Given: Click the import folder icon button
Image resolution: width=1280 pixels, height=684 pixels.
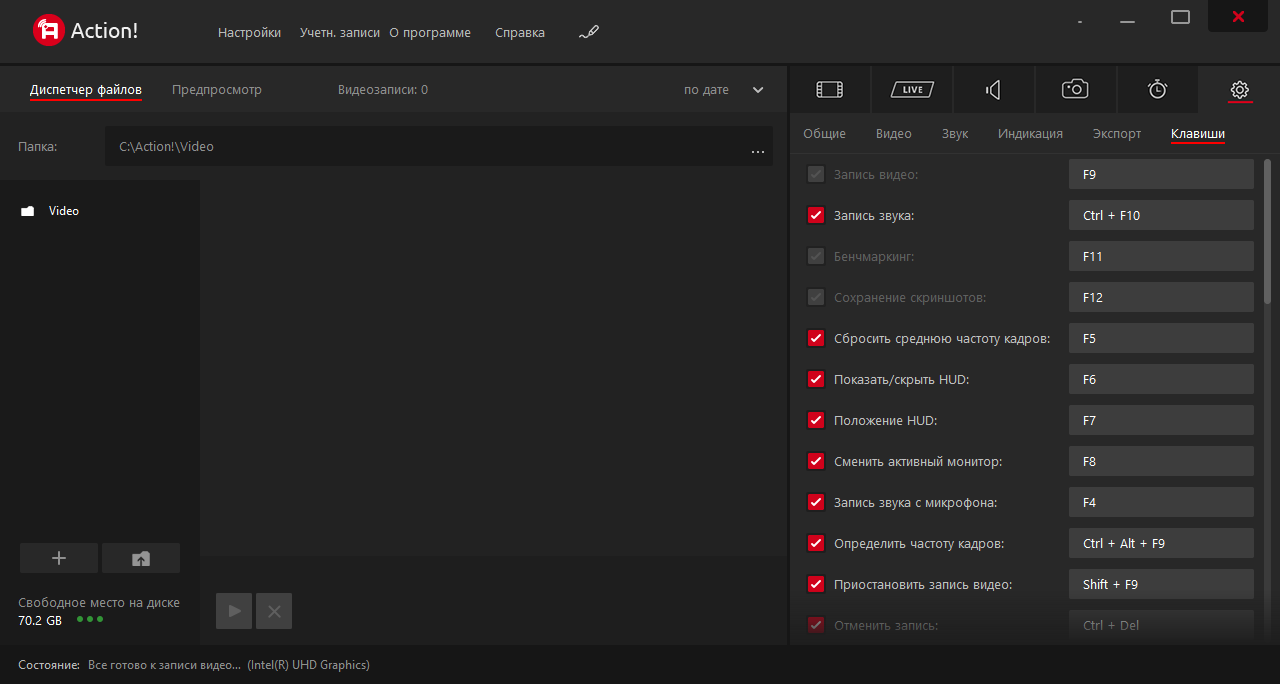Looking at the screenshot, I should coord(141,558).
